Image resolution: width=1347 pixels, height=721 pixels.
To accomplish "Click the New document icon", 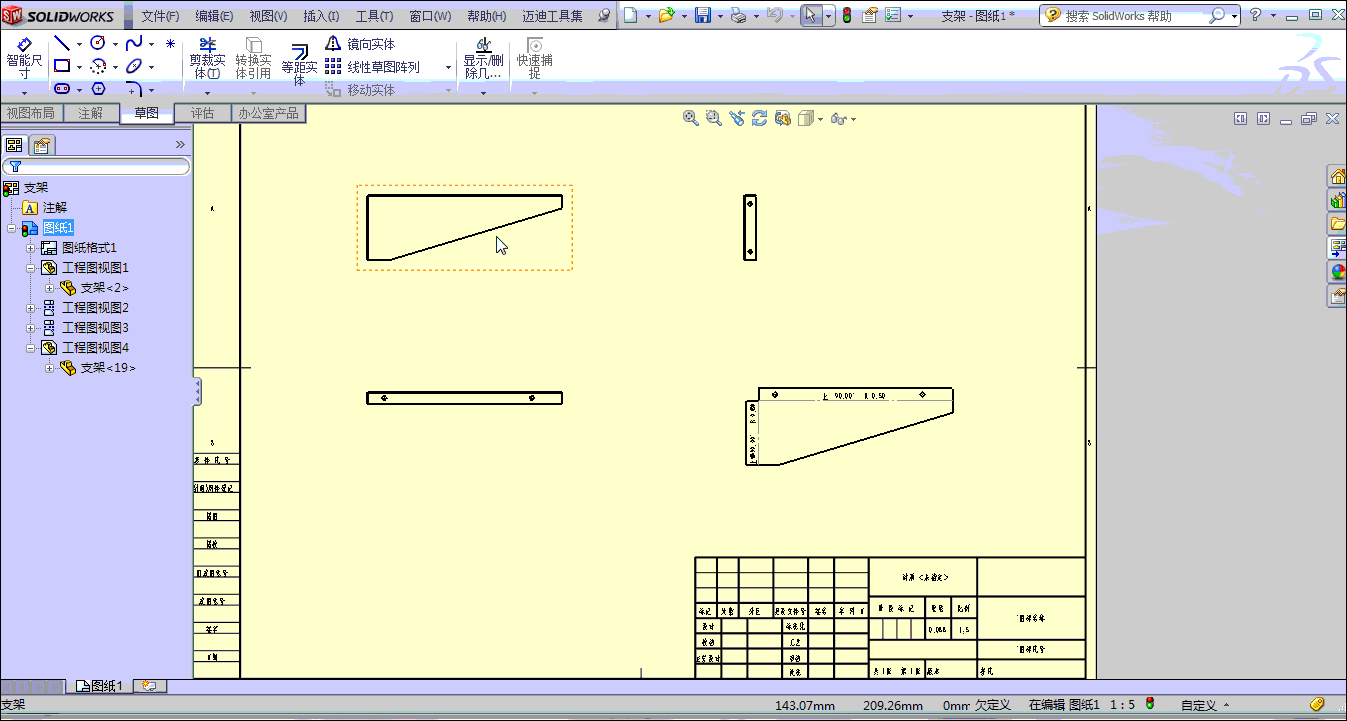I will [x=630, y=15].
